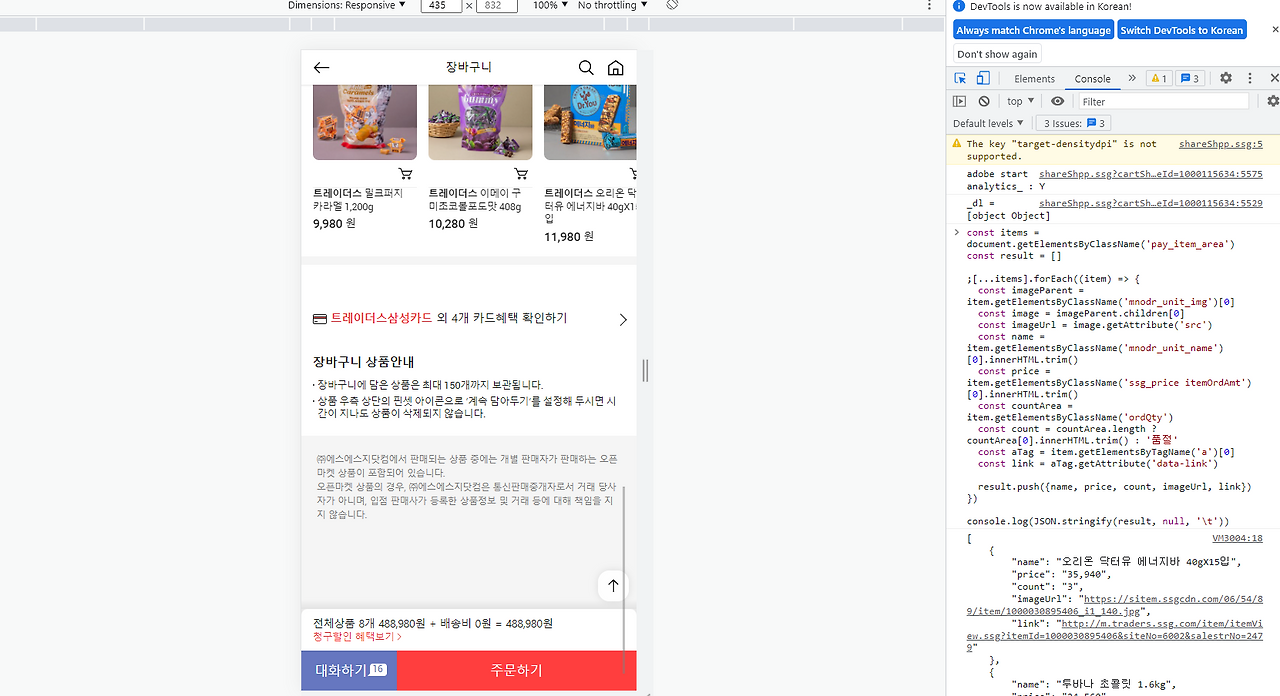This screenshot has height=696, width=1280.
Task: Toggle the device toolbar icon
Action: pyautogui.click(x=981, y=78)
